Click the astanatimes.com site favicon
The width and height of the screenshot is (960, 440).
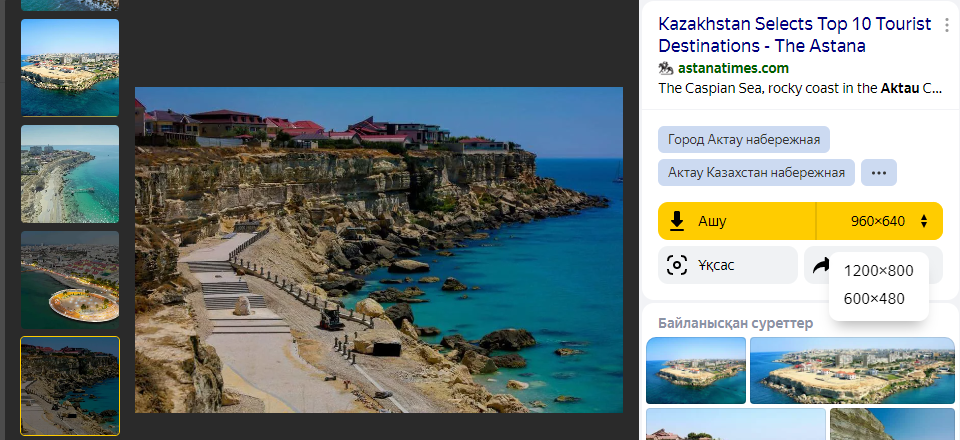coord(666,68)
